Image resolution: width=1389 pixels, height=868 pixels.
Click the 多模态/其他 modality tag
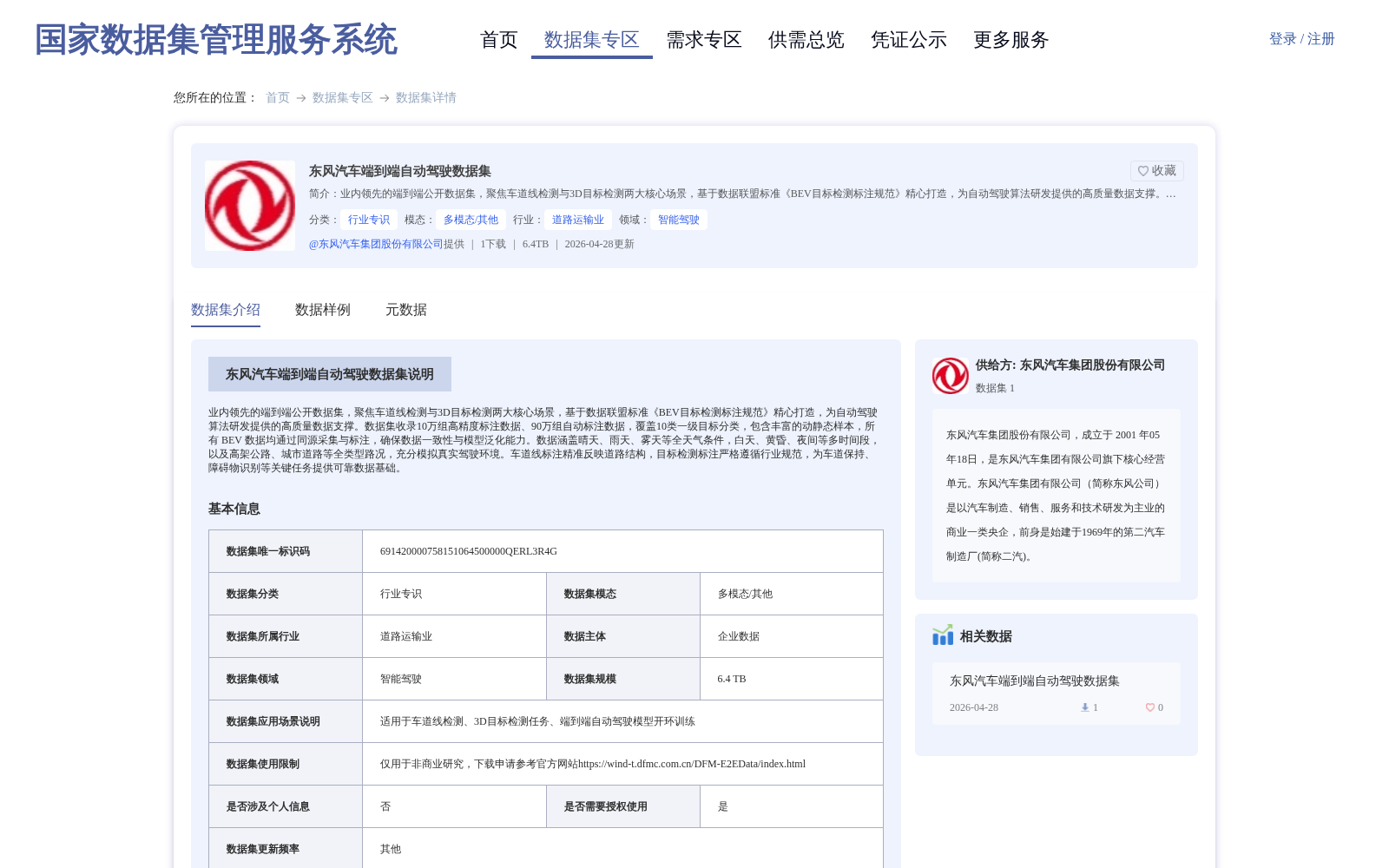click(x=471, y=220)
